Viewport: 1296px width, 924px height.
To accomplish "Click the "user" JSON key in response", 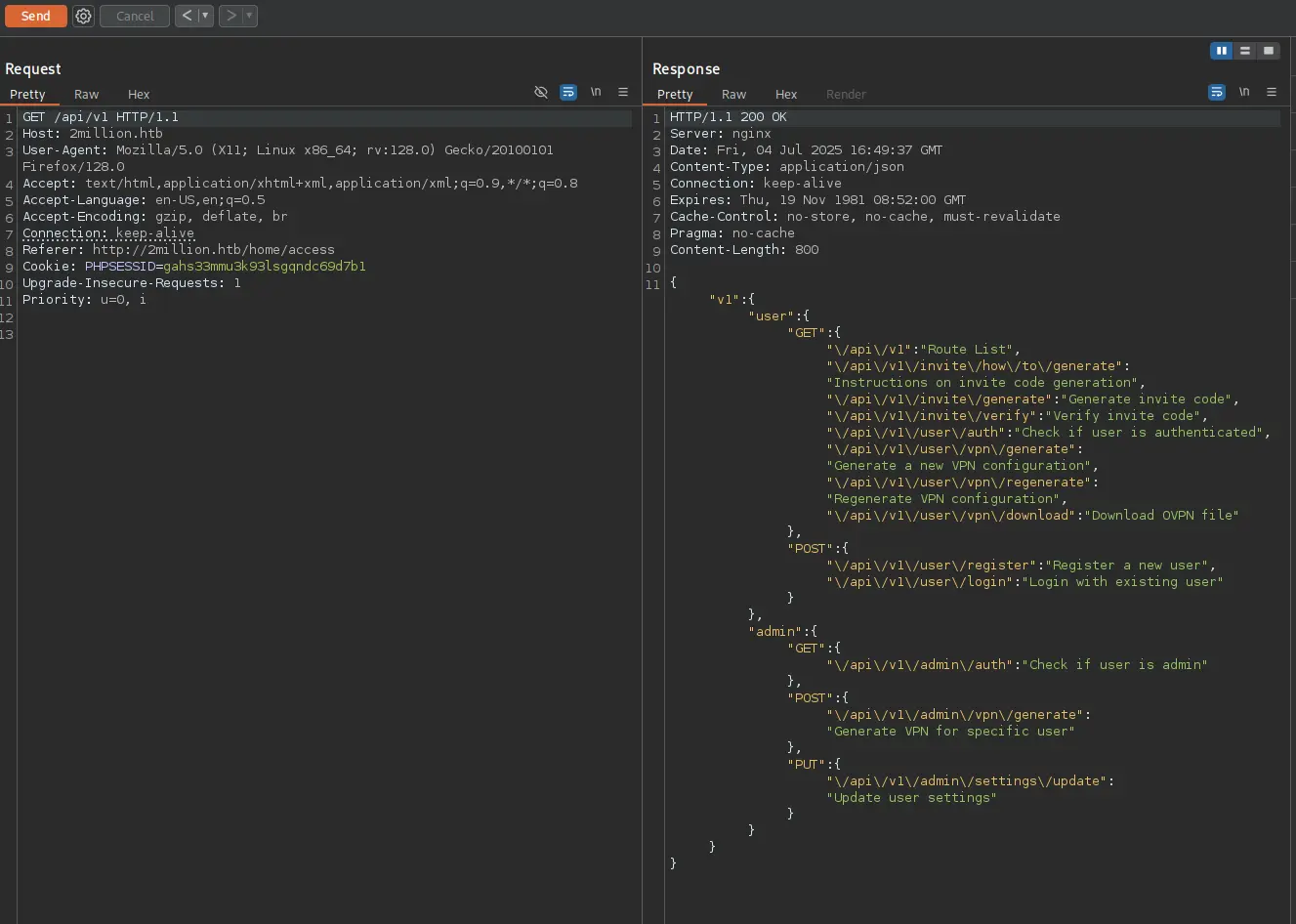I will coord(772,316).
